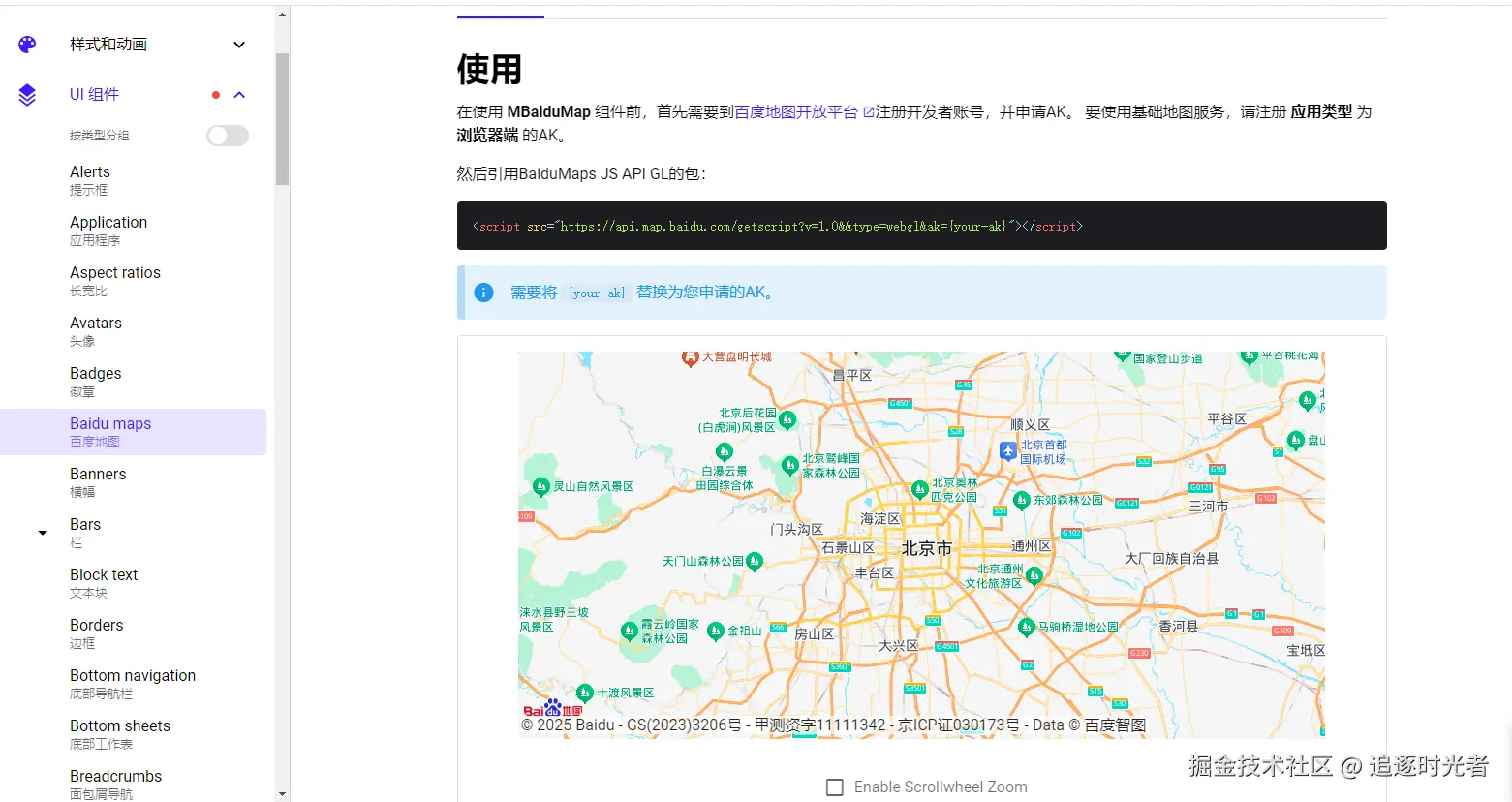Click the 白瀑云景田园综合体 marker
Viewport: 1512px width, 802px height.
coord(724,452)
